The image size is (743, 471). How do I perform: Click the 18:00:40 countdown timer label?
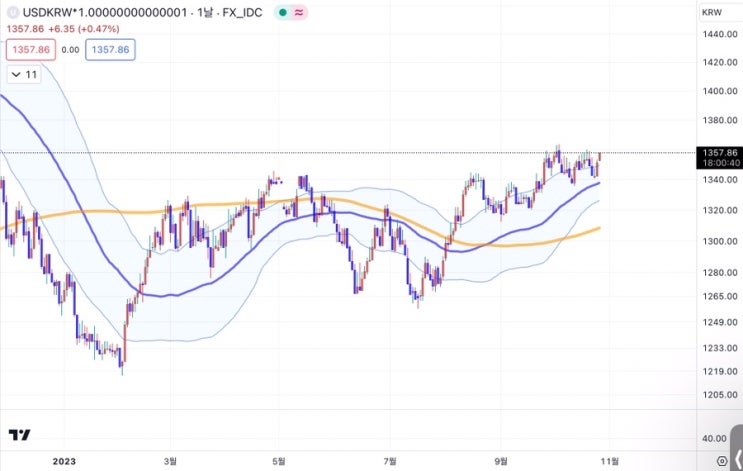(721, 163)
